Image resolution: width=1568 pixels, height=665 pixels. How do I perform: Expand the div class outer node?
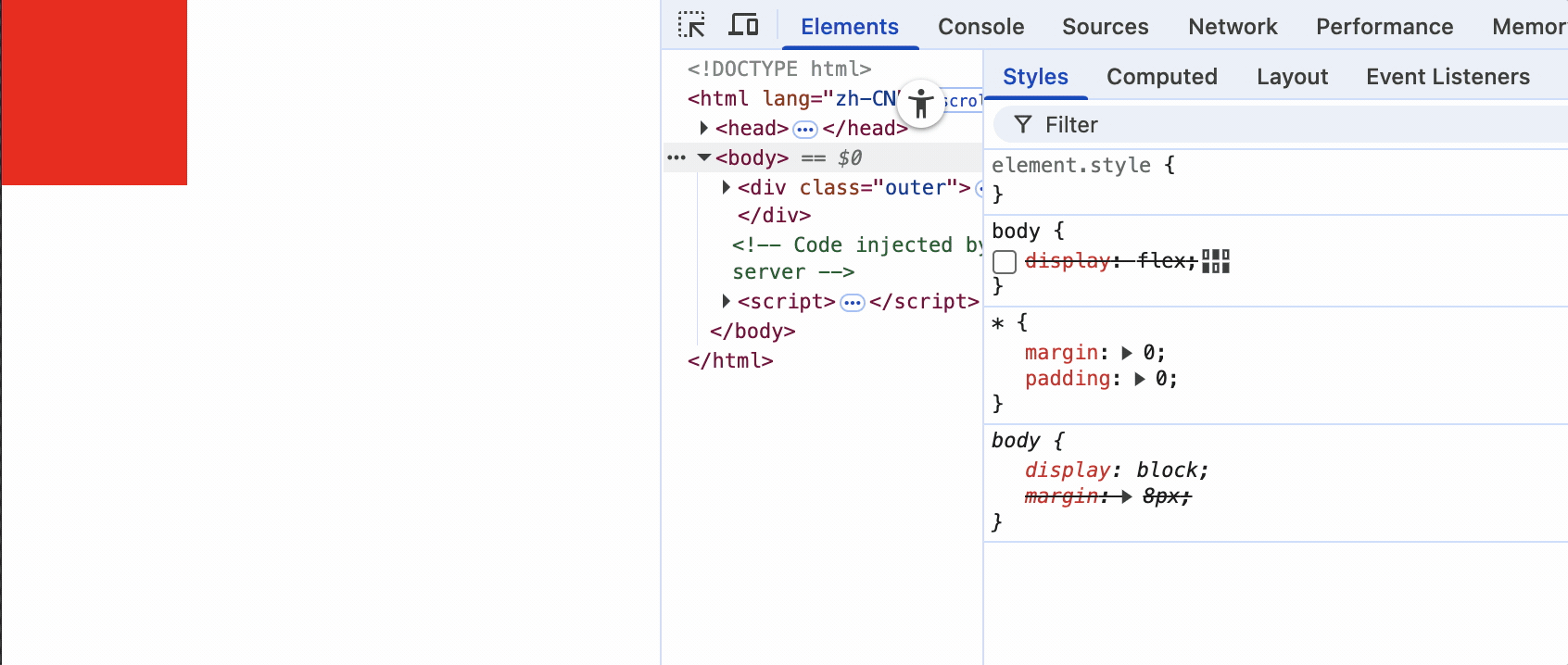727,187
